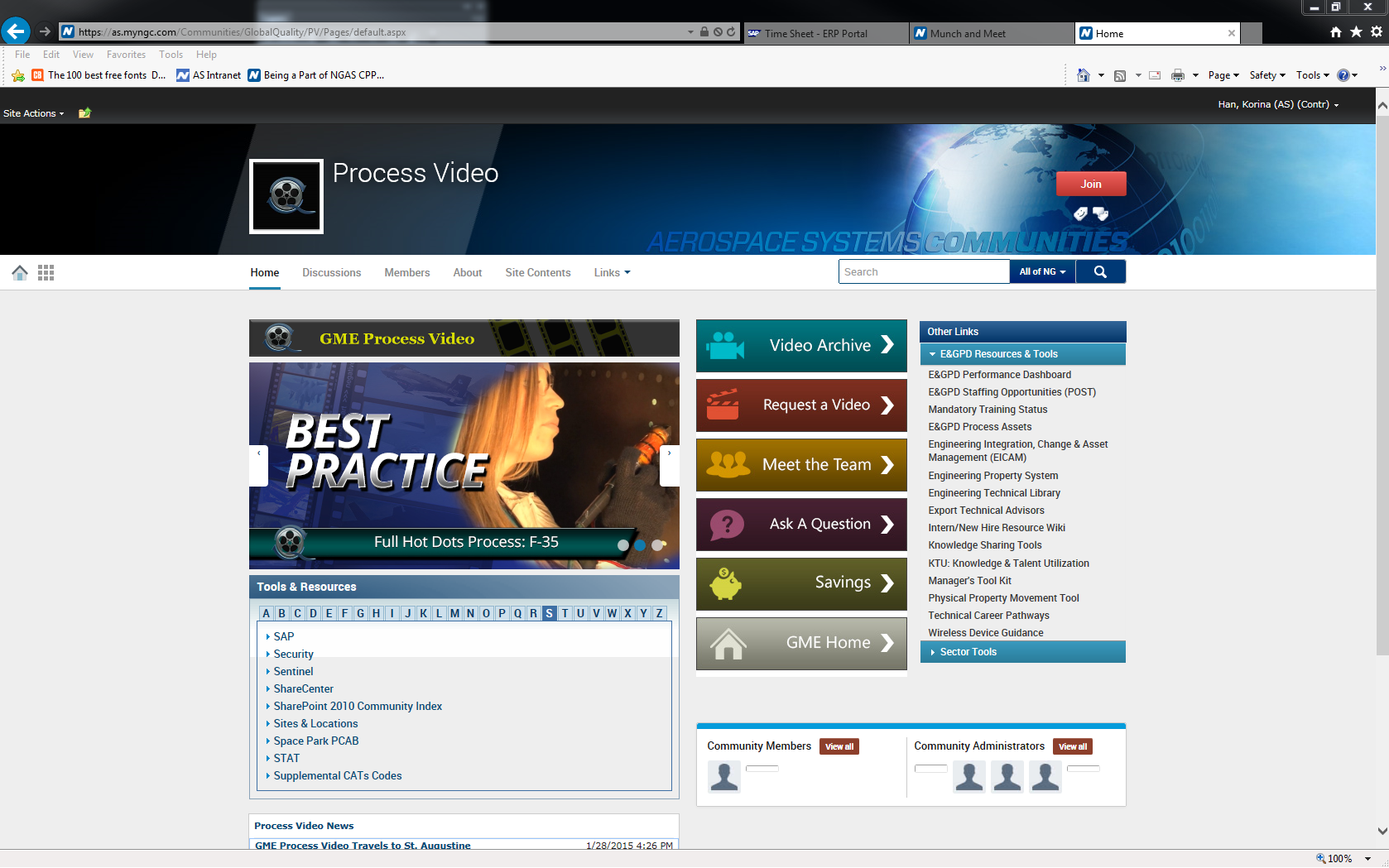
Task: Click the red Join button
Action: [x=1090, y=184]
